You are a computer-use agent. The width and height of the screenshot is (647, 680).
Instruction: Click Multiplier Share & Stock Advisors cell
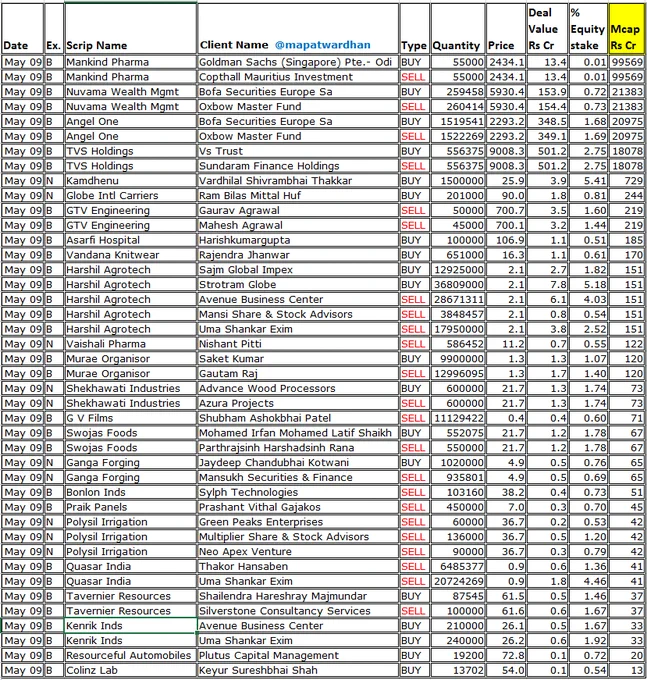point(298,536)
